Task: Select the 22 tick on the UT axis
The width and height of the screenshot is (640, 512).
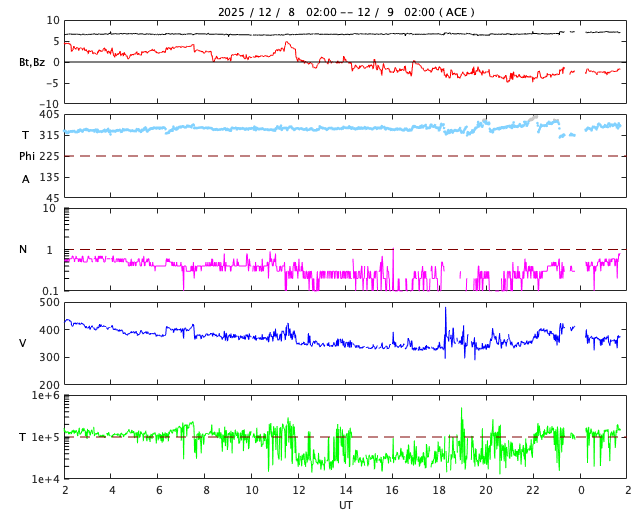Action: [533, 491]
